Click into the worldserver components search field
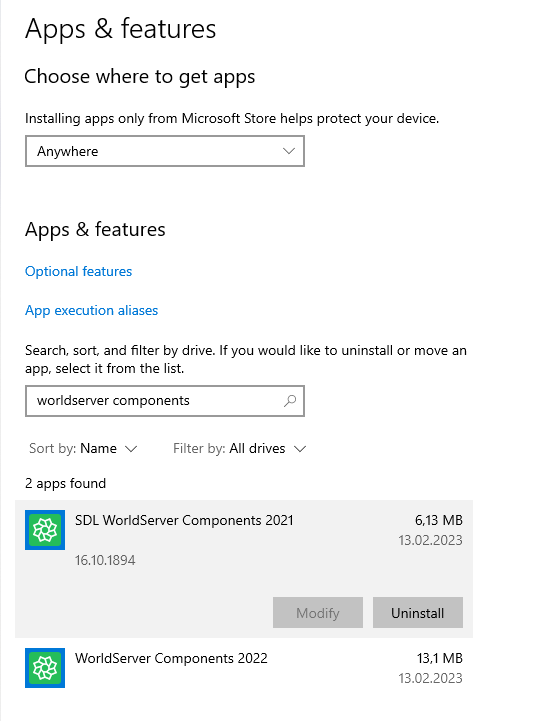 [165, 401]
